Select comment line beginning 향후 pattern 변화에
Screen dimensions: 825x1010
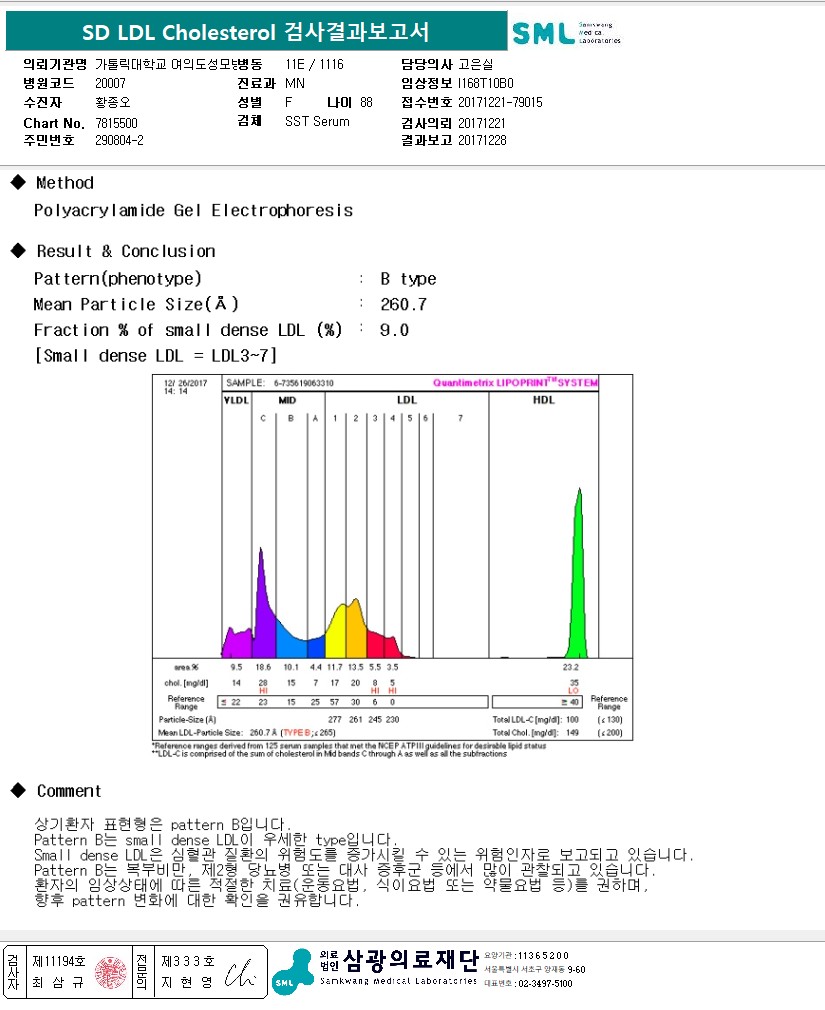(196, 900)
